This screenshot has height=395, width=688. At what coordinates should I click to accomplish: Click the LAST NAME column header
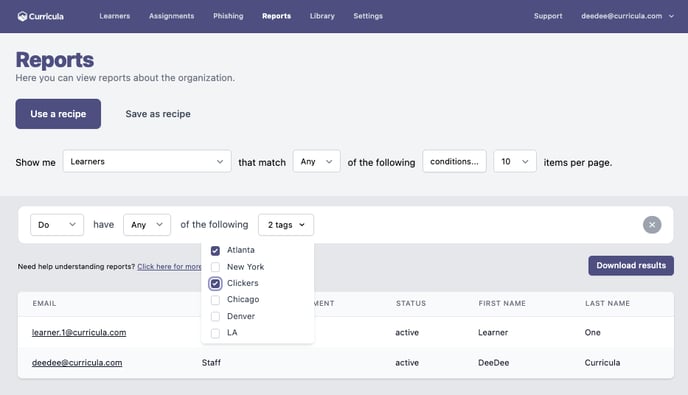coord(607,303)
